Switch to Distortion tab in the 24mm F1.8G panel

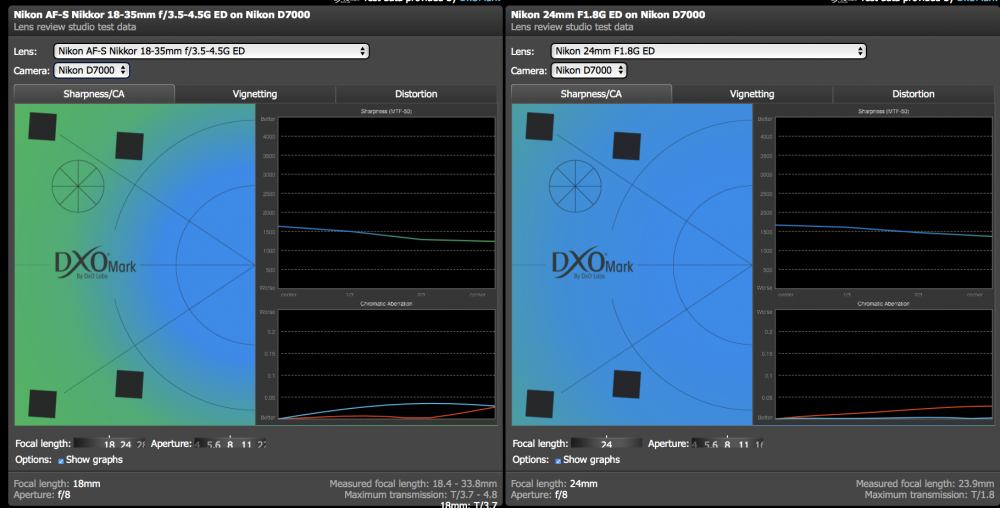(x=913, y=94)
